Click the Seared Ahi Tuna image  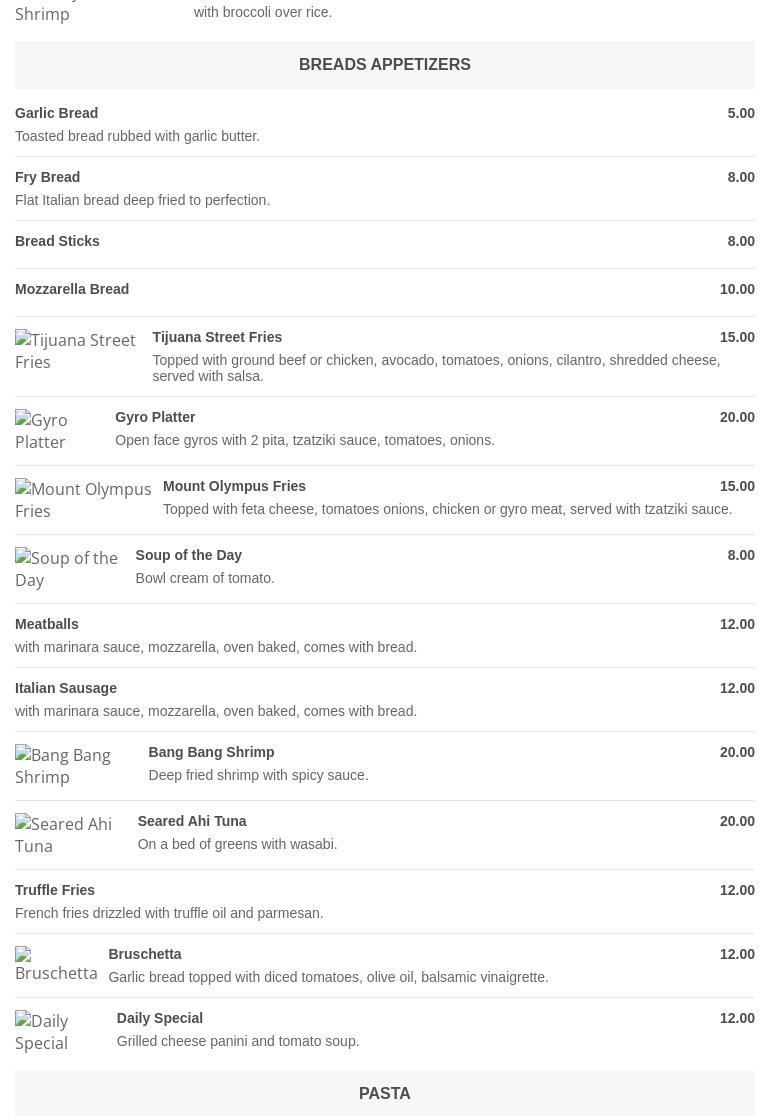click(x=69, y=835)
